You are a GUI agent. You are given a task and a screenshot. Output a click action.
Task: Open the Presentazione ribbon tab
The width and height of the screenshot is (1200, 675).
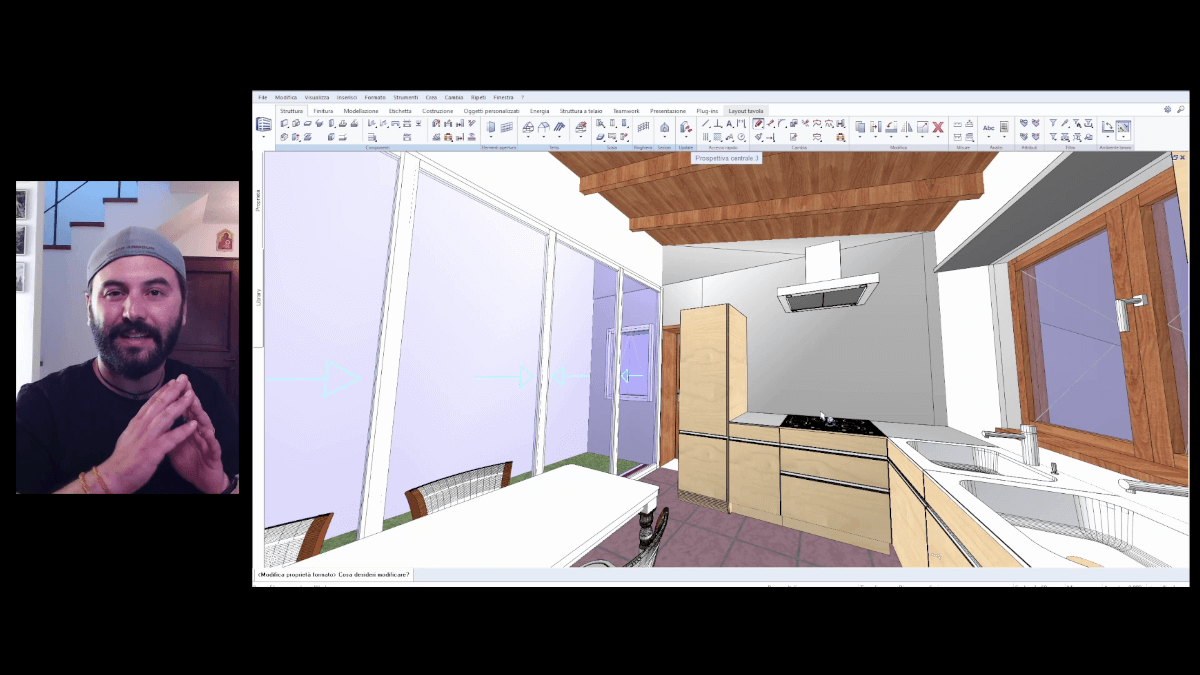(x=668, y=111)
